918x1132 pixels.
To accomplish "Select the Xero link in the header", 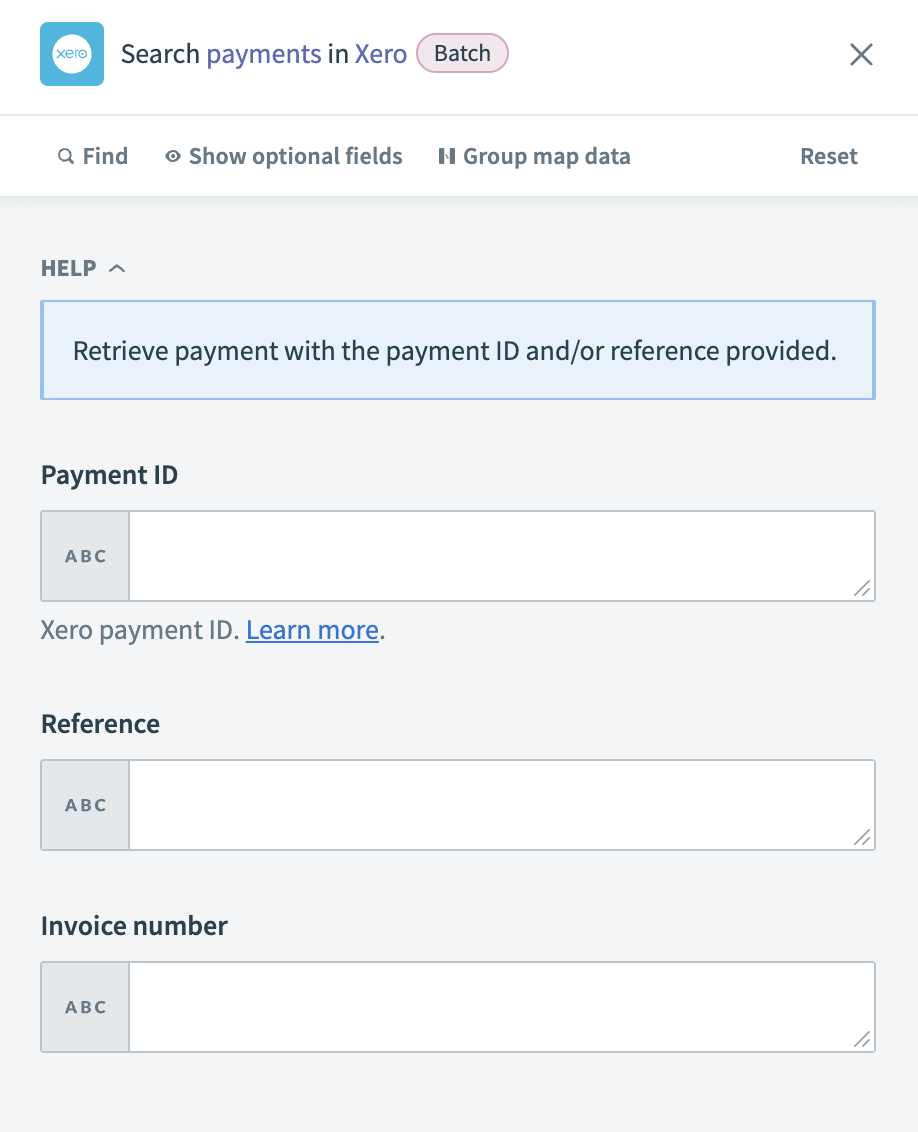I will pyautogui.click(x=380, y=54).
